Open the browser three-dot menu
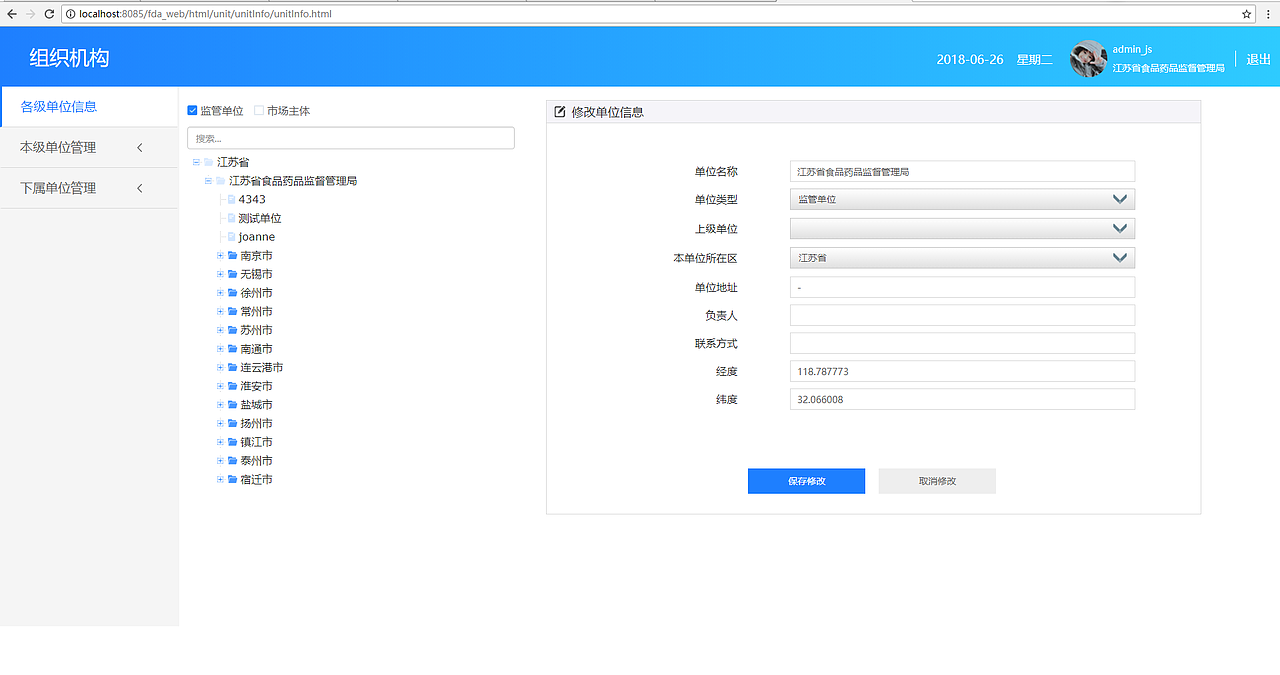 1270,15
